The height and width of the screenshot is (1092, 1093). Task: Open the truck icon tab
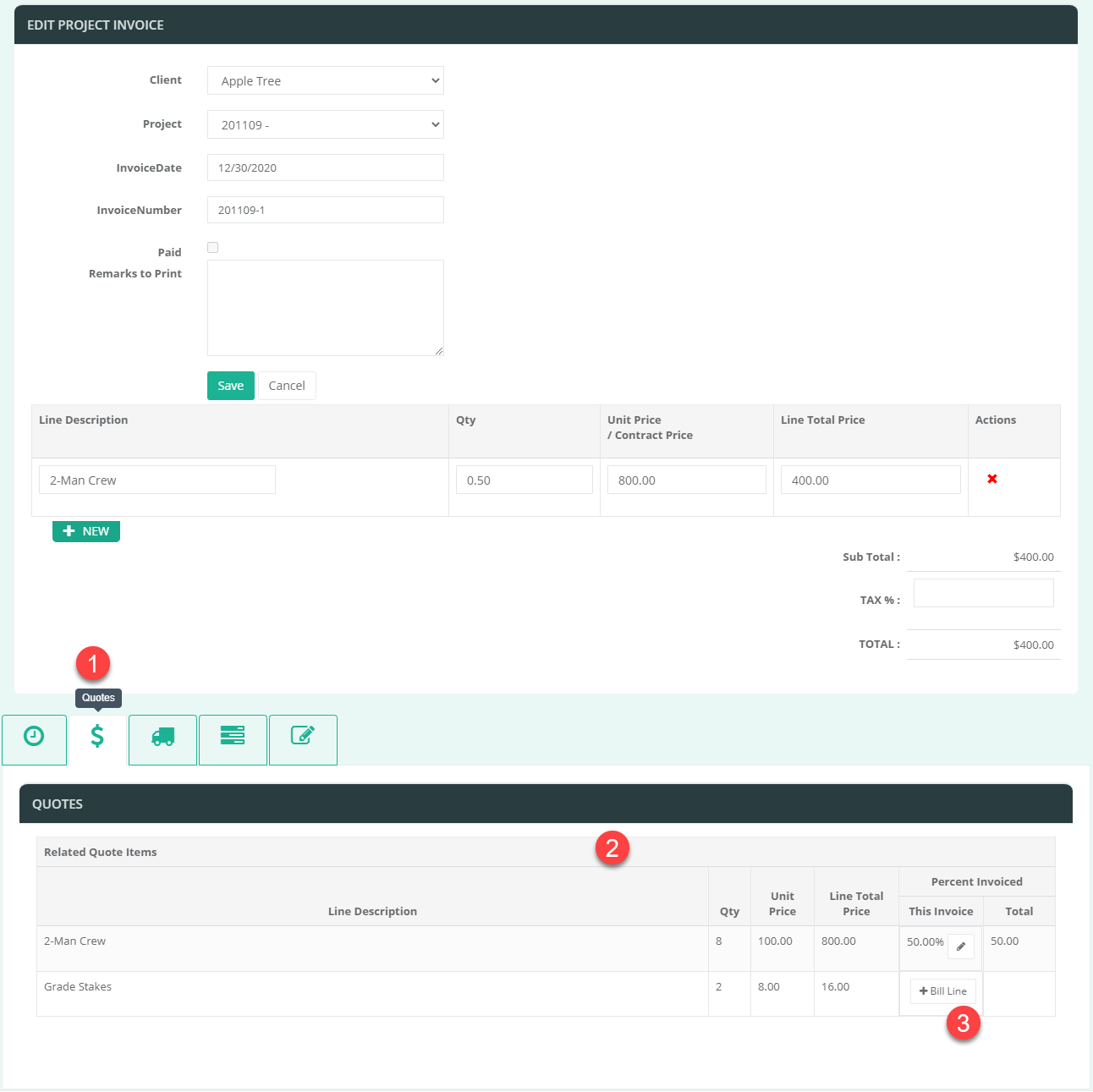pos(162,739)
